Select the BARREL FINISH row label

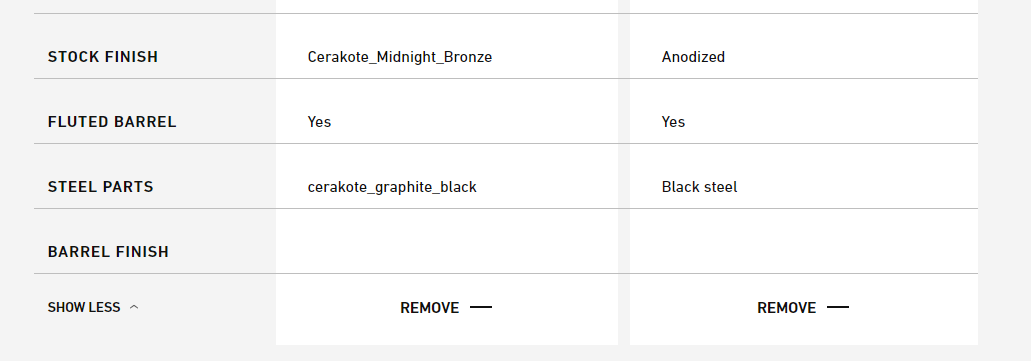pyautogui.click(x=108, y=252)
